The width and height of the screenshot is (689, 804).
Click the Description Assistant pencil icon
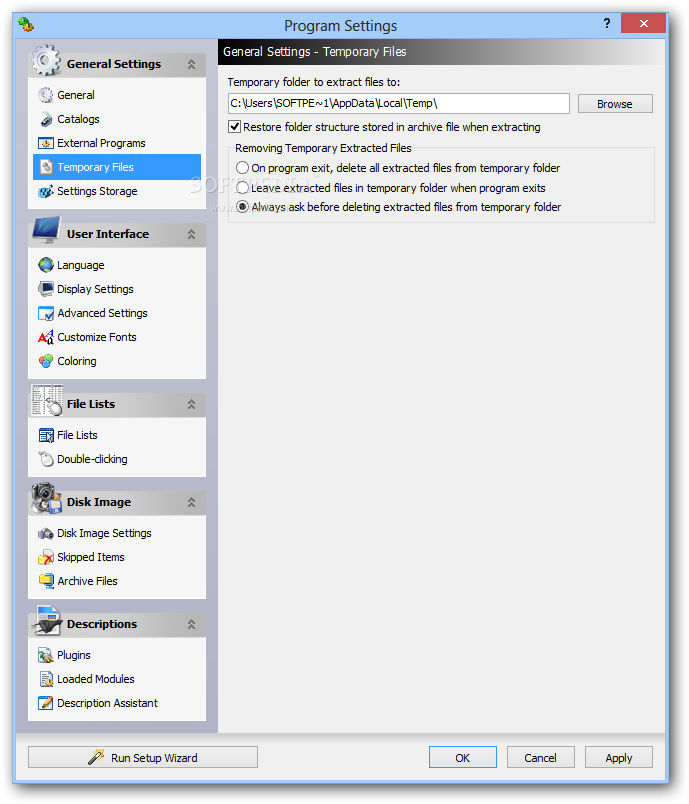pos(46,703)
